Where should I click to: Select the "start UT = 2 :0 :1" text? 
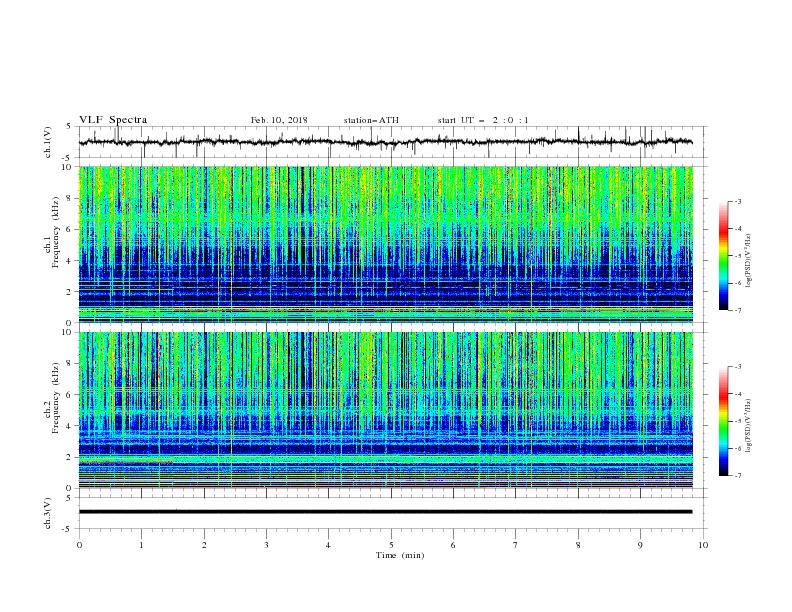tap(483, 120)
